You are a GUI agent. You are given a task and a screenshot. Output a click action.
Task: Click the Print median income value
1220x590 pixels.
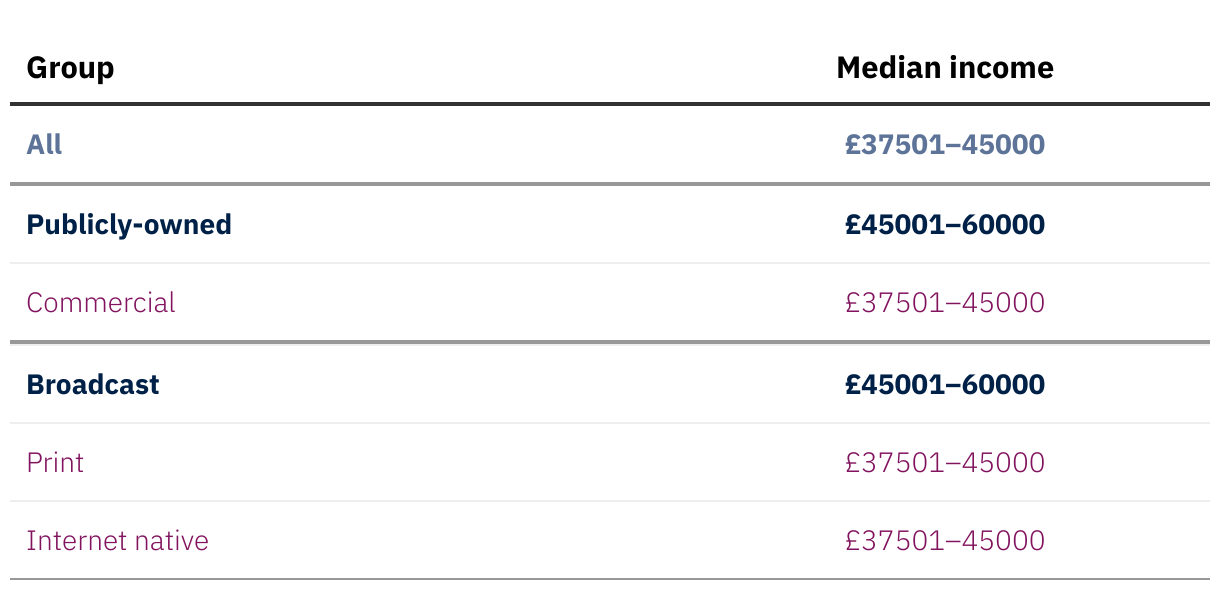coord(944,463)
